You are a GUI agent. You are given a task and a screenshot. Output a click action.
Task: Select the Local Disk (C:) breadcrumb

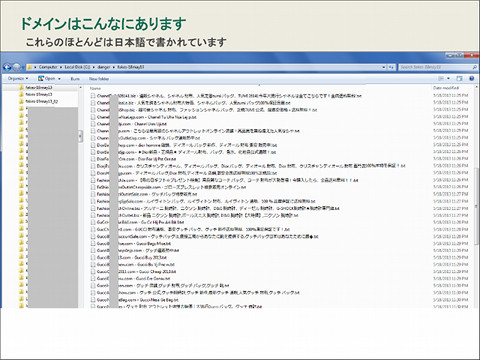click(x=77, y=67)
